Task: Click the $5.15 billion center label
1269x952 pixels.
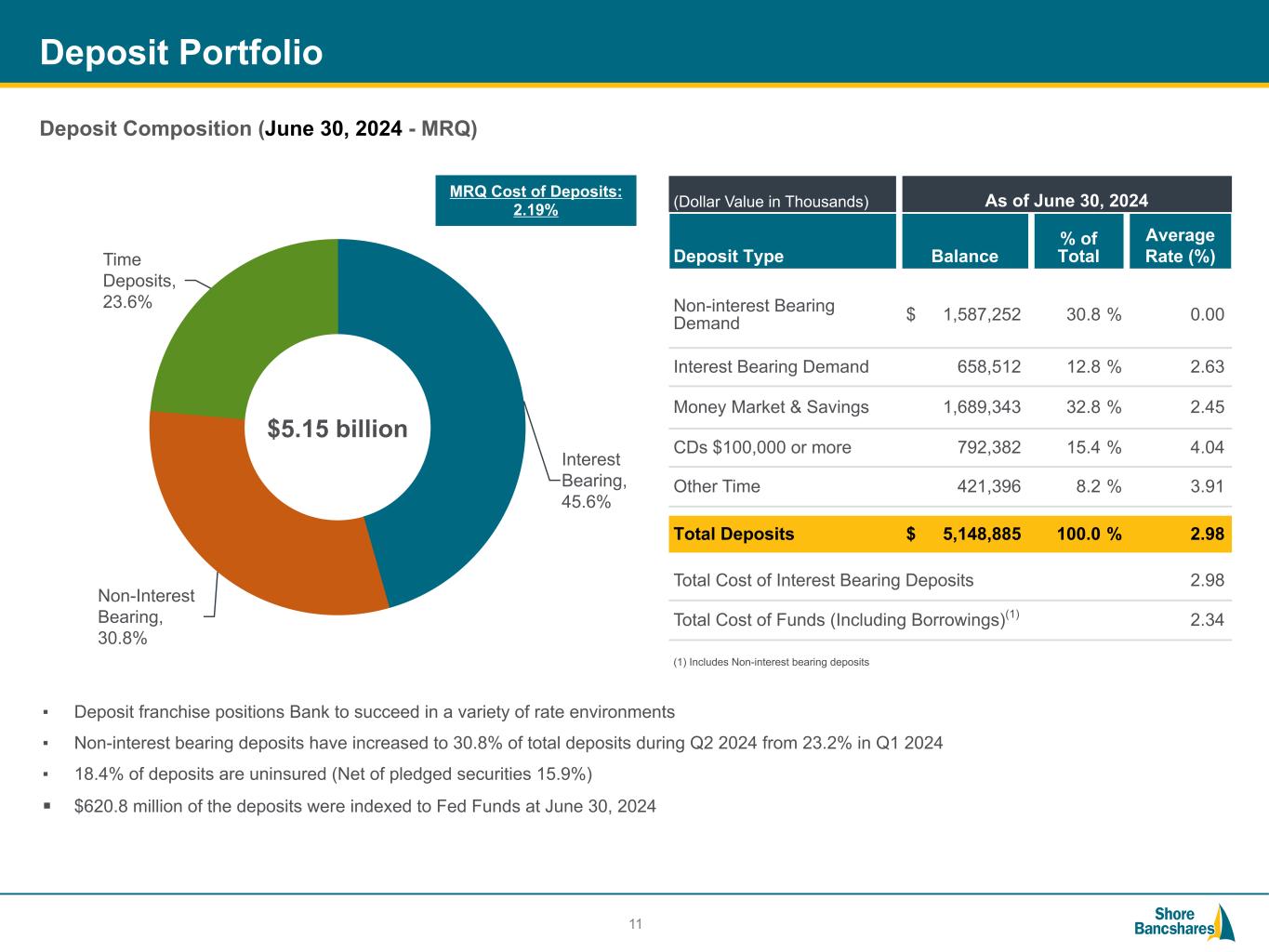Action: coord(337,429)
